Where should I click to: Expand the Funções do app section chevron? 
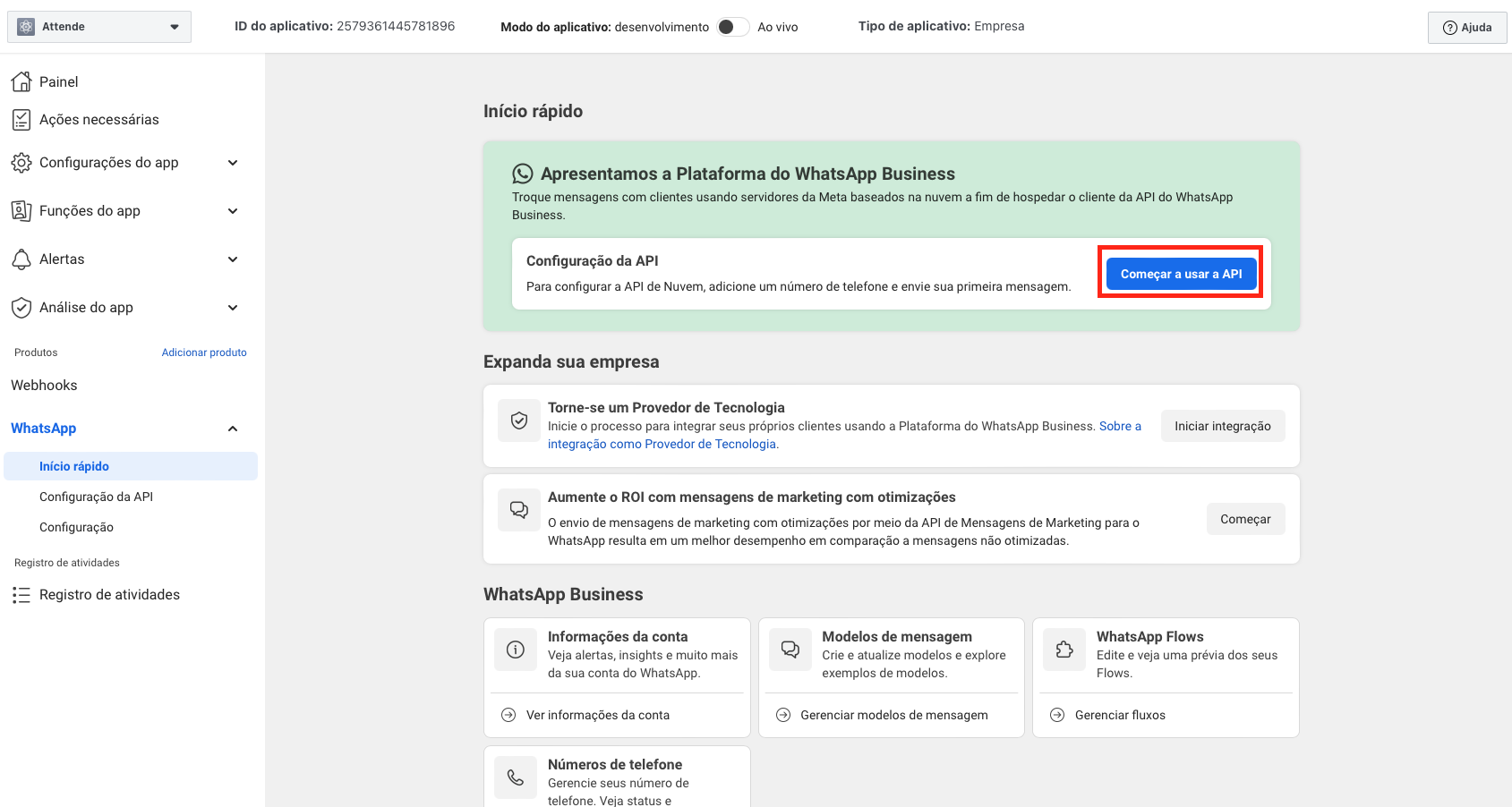(233, 211)
